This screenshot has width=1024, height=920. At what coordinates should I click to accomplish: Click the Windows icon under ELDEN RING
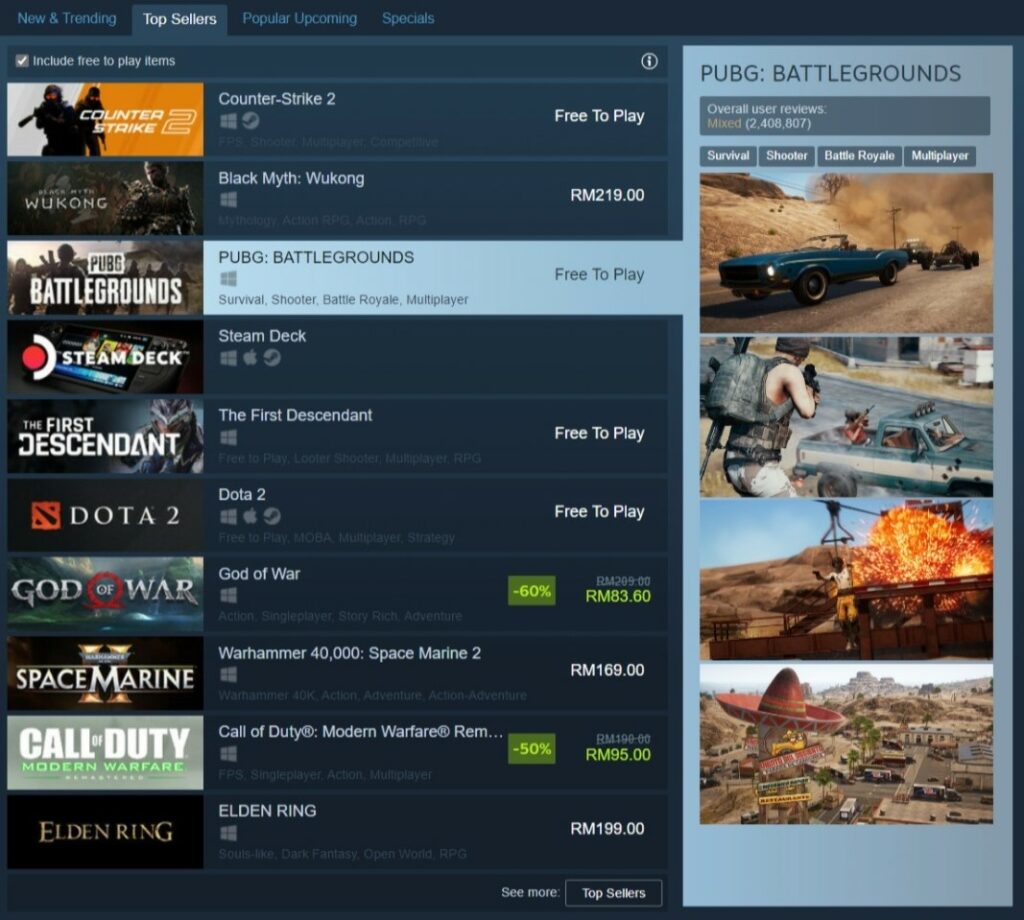click(228, 833)
